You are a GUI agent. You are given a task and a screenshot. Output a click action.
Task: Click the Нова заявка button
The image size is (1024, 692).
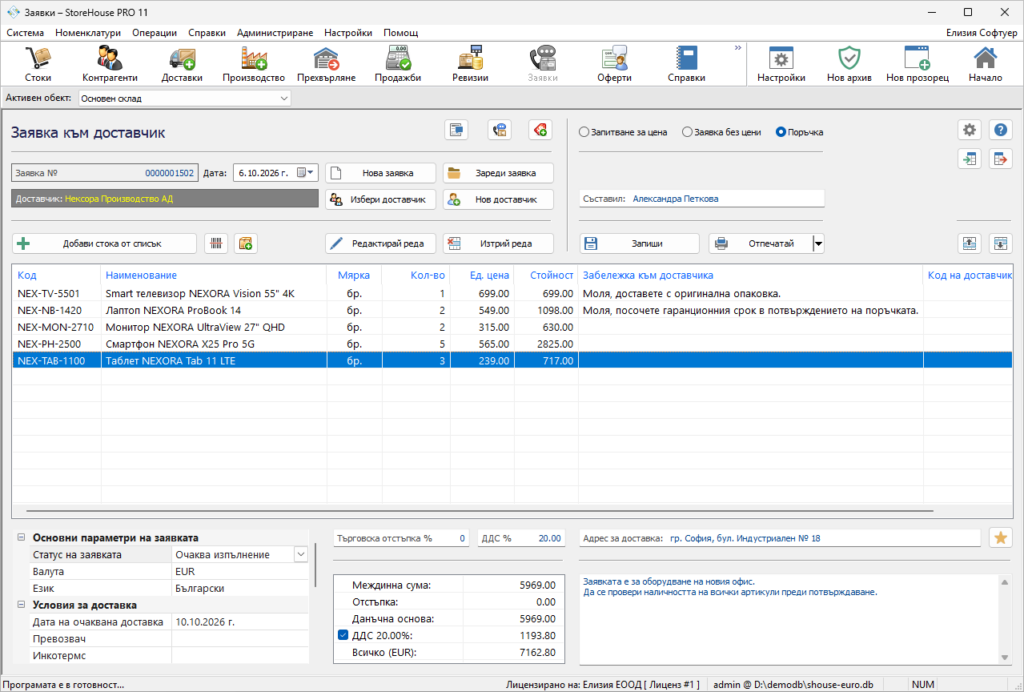tap(381, 173)
